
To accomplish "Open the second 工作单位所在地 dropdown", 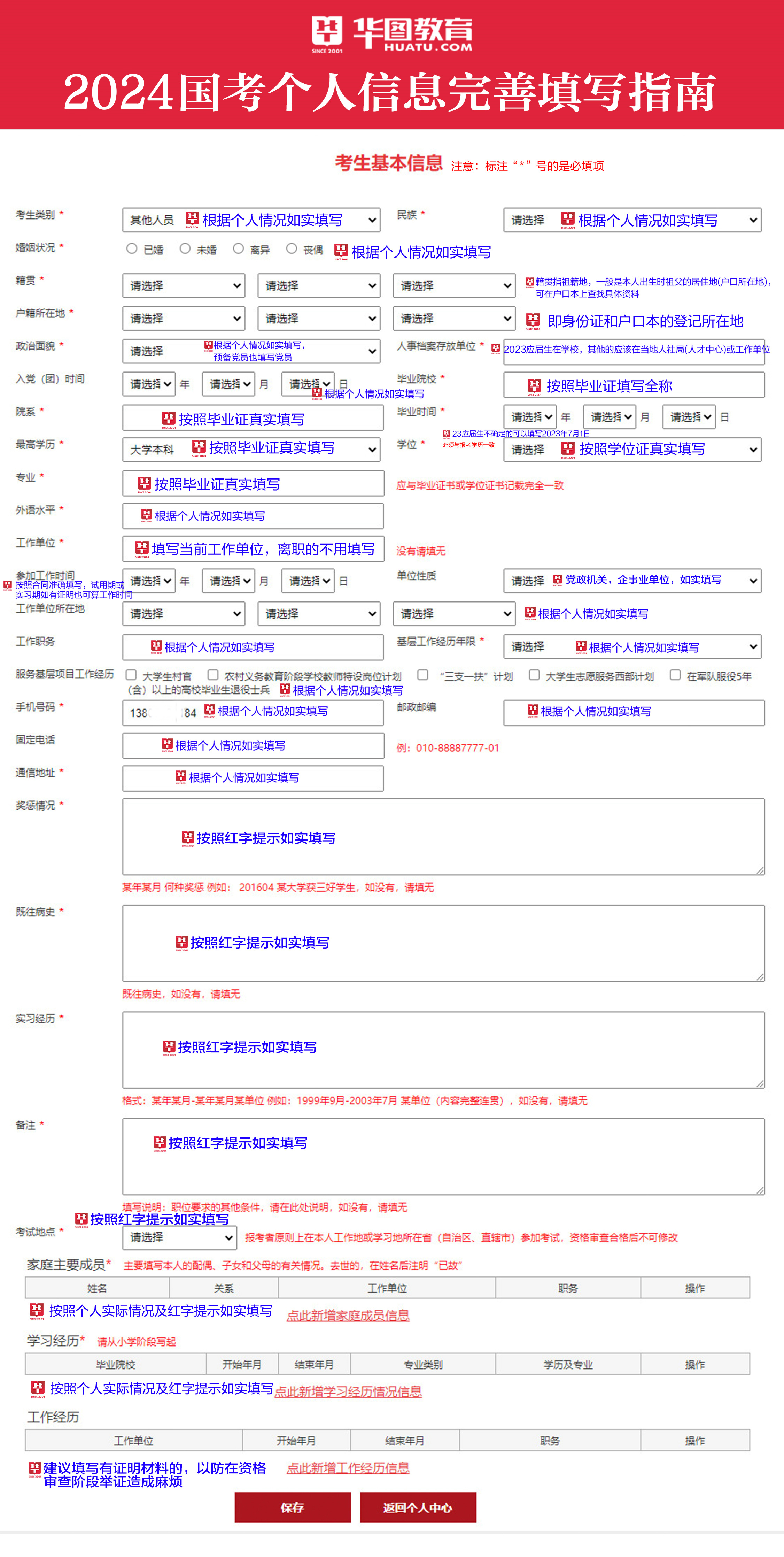I will coord(319,613).
